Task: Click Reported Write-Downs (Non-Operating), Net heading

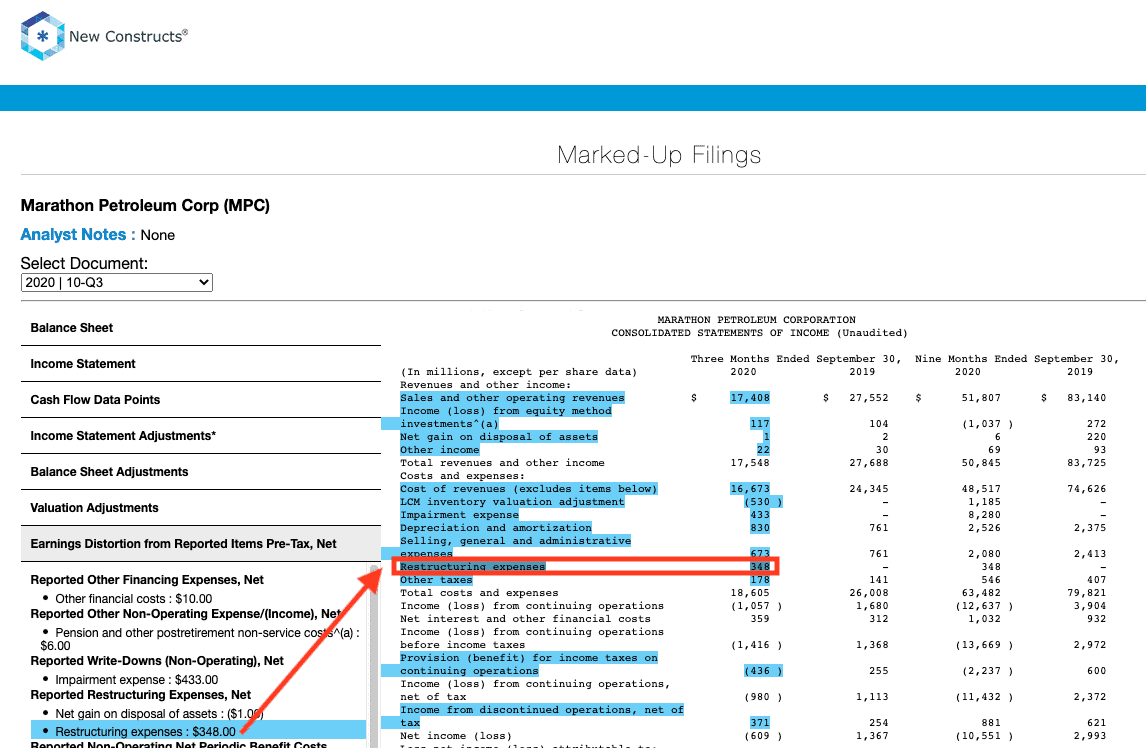Action: pos(157,661)
